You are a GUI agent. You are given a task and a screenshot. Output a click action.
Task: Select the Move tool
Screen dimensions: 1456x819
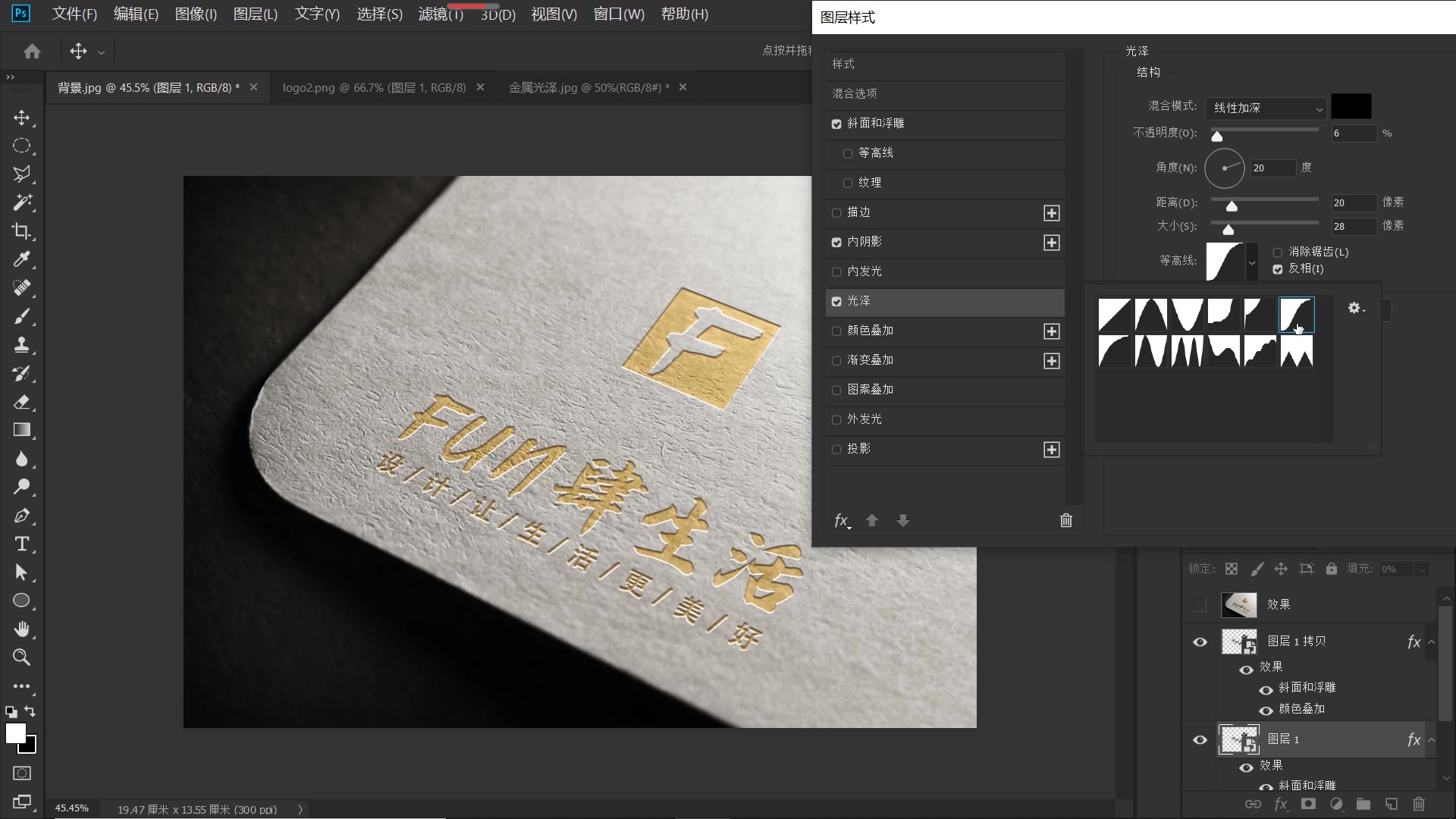(x=22, y=118)
